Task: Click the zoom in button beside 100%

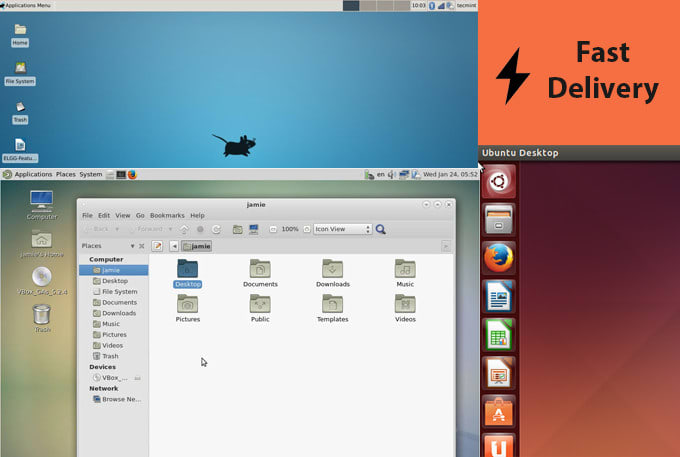Action: (306, 229)
